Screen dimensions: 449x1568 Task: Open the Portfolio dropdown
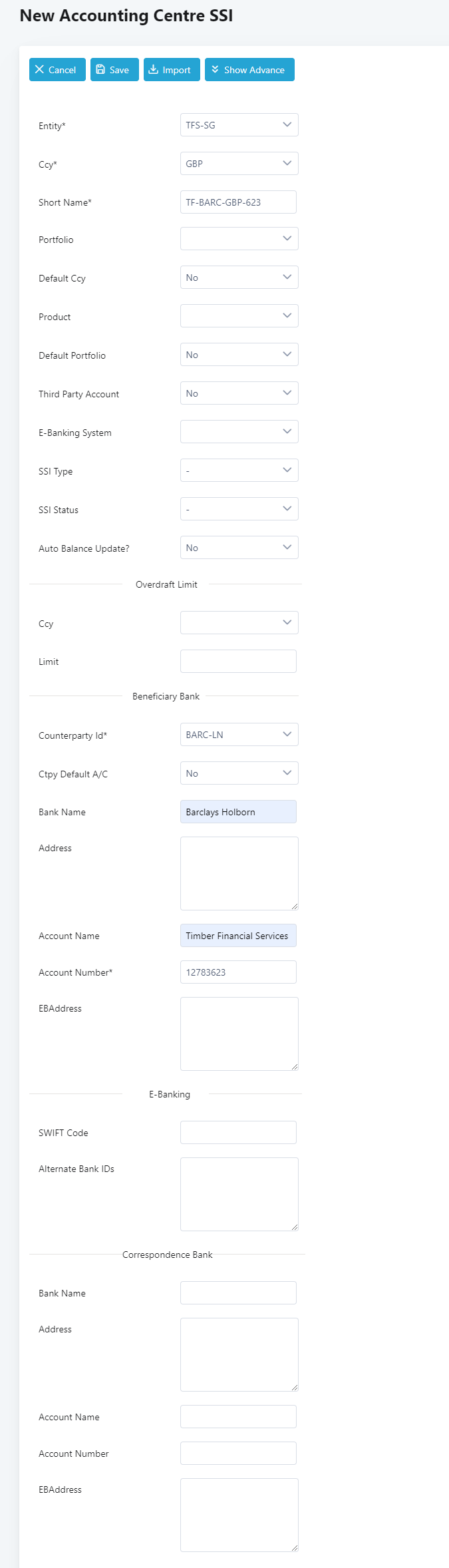point(239,239)
